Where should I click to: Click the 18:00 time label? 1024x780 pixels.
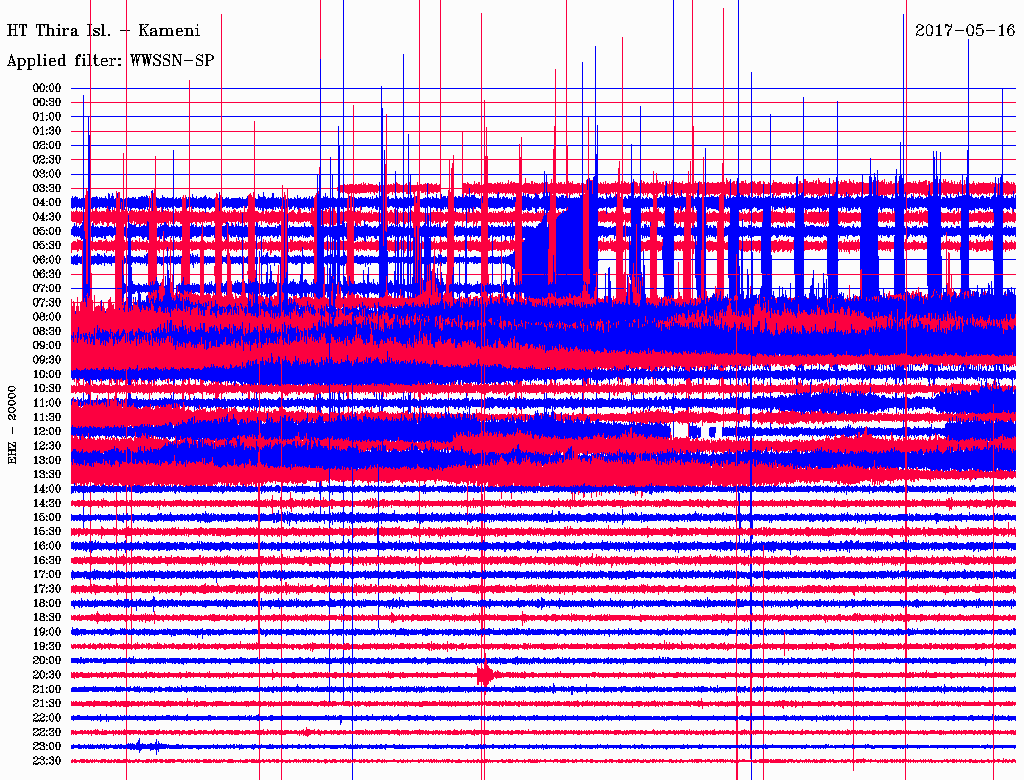[x=47, y=604]
